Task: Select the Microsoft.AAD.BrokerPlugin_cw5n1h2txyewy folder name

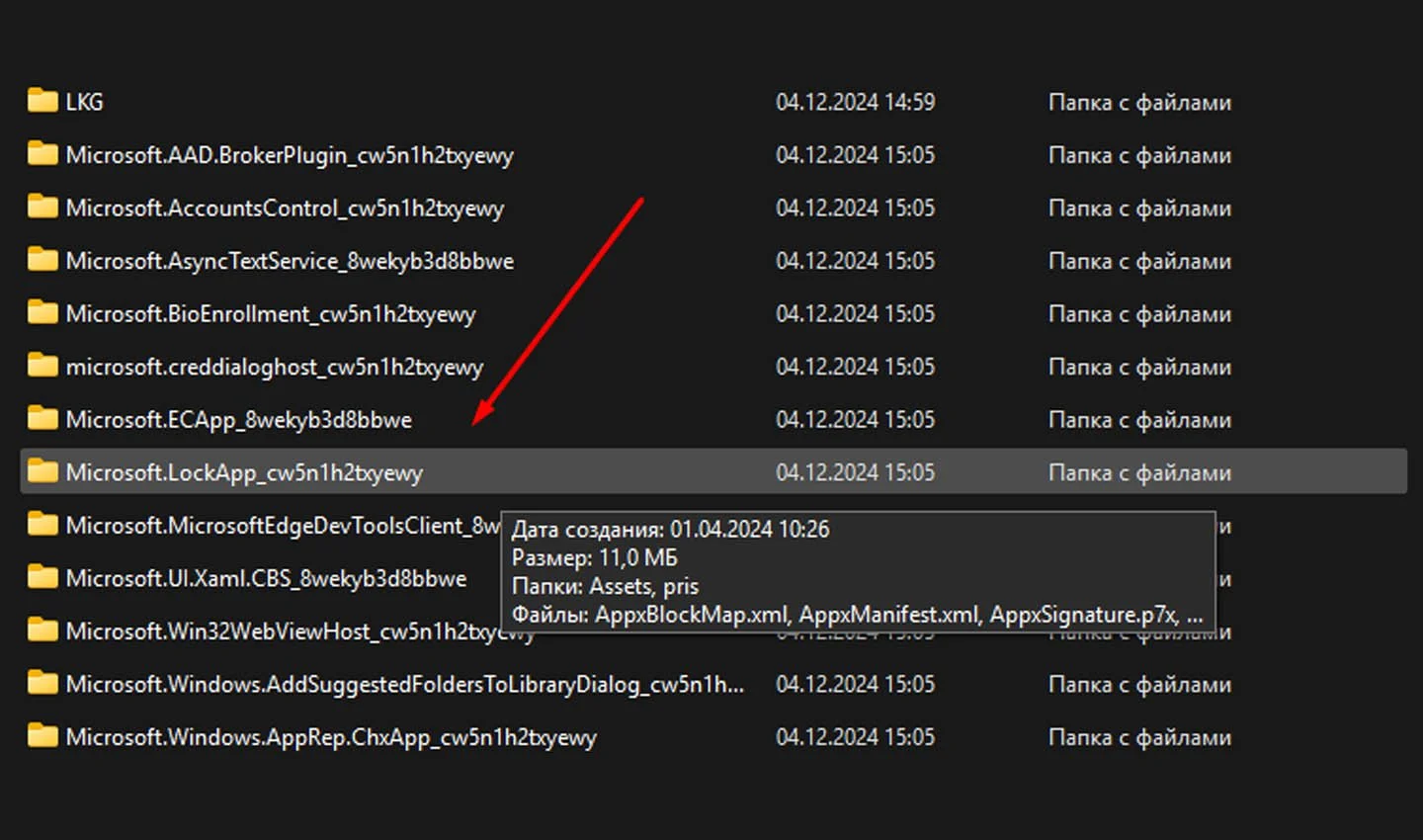Action: (290, 155)
